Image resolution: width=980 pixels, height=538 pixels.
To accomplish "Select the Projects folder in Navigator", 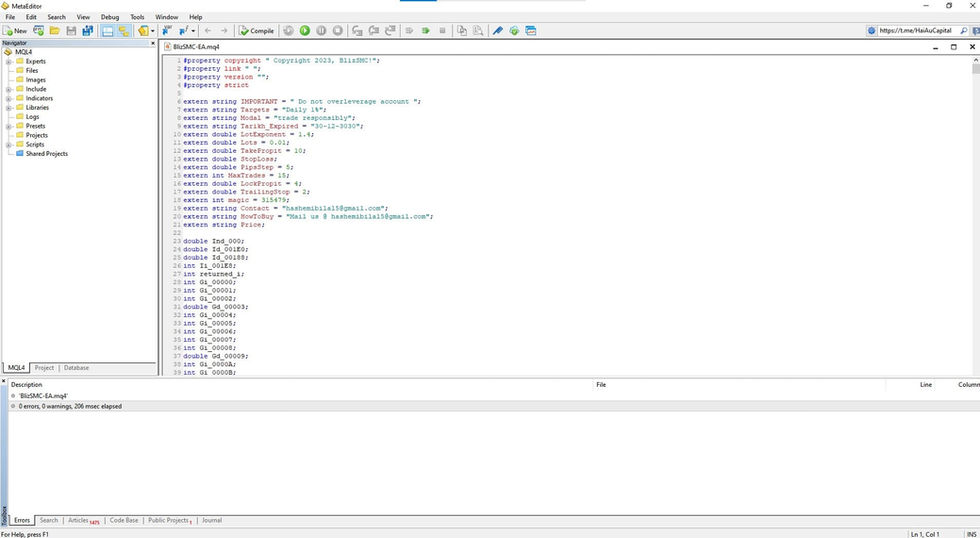I will [36, 135].
